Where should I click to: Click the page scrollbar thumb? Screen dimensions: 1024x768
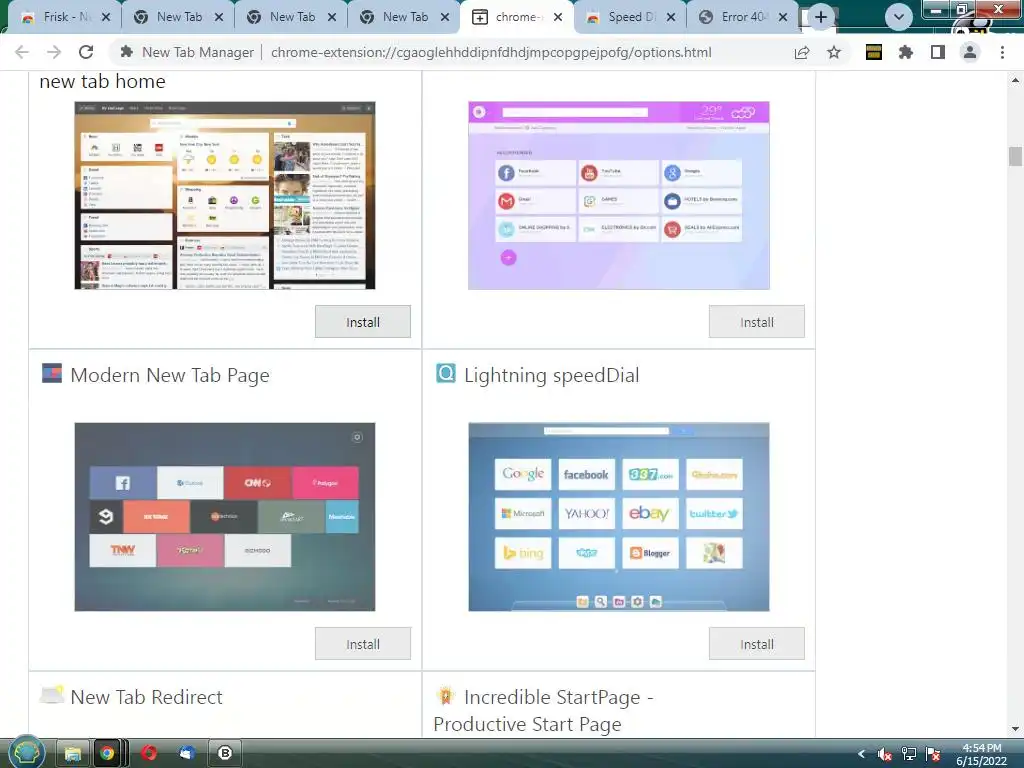1015,157
